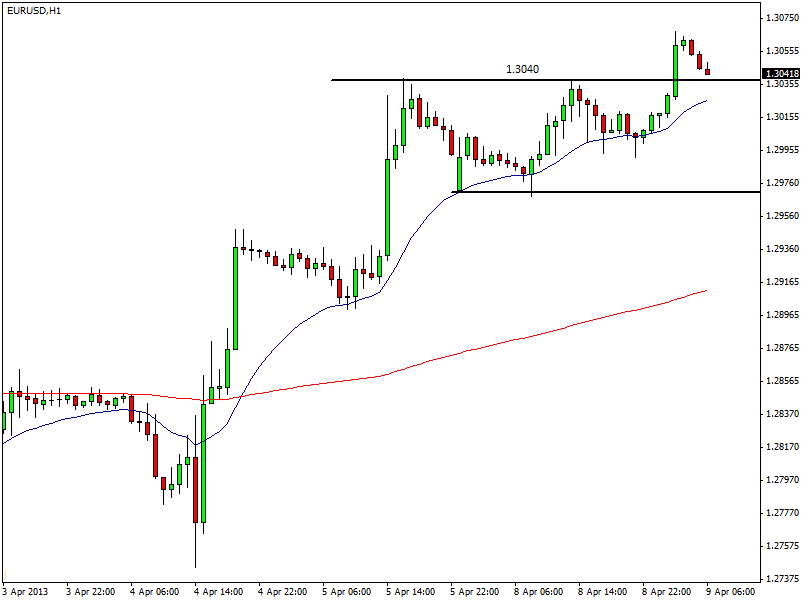This screenshot has height=600, width=801.
Task: Click the 1.28565 price axis label
Action: click(780, 381)
